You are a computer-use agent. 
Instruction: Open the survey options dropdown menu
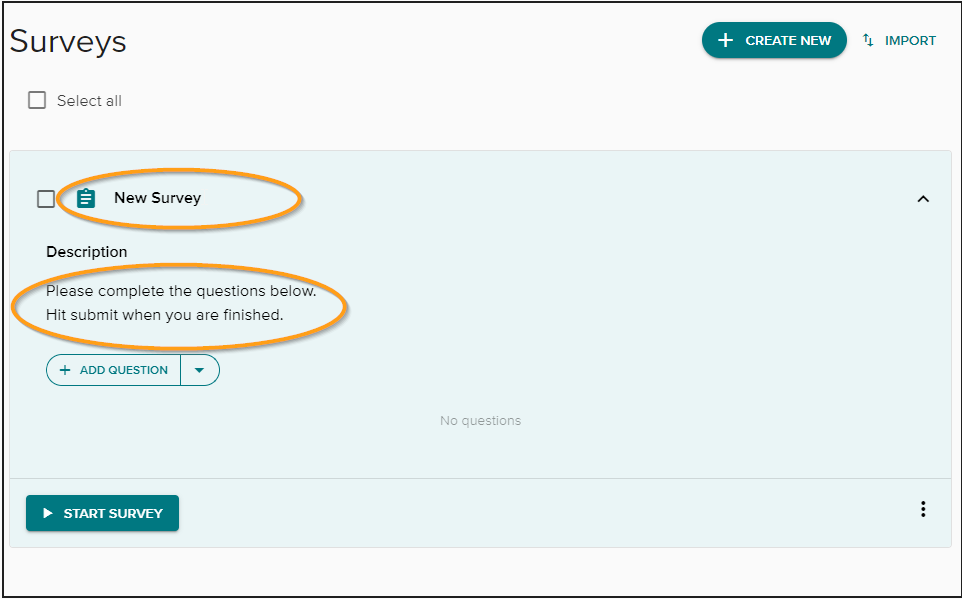[x=923, y=509]
